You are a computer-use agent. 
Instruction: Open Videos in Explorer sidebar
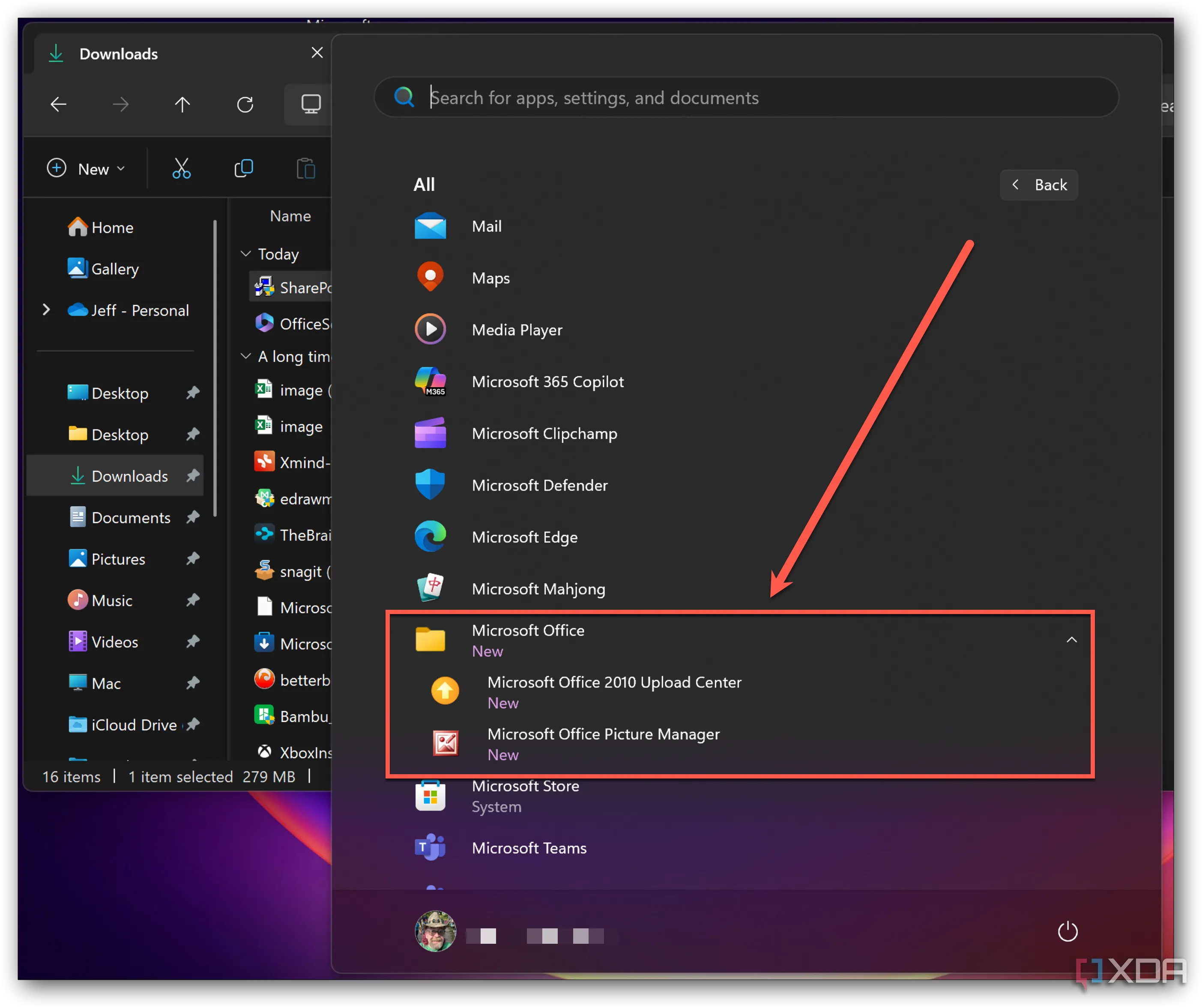[x=116, y=642]
